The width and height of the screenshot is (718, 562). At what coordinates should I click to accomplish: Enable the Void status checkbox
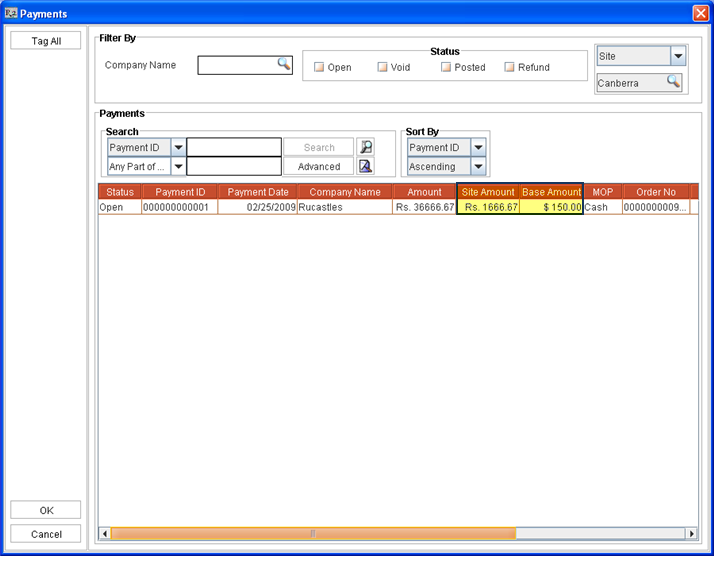[x=382, y=67]
